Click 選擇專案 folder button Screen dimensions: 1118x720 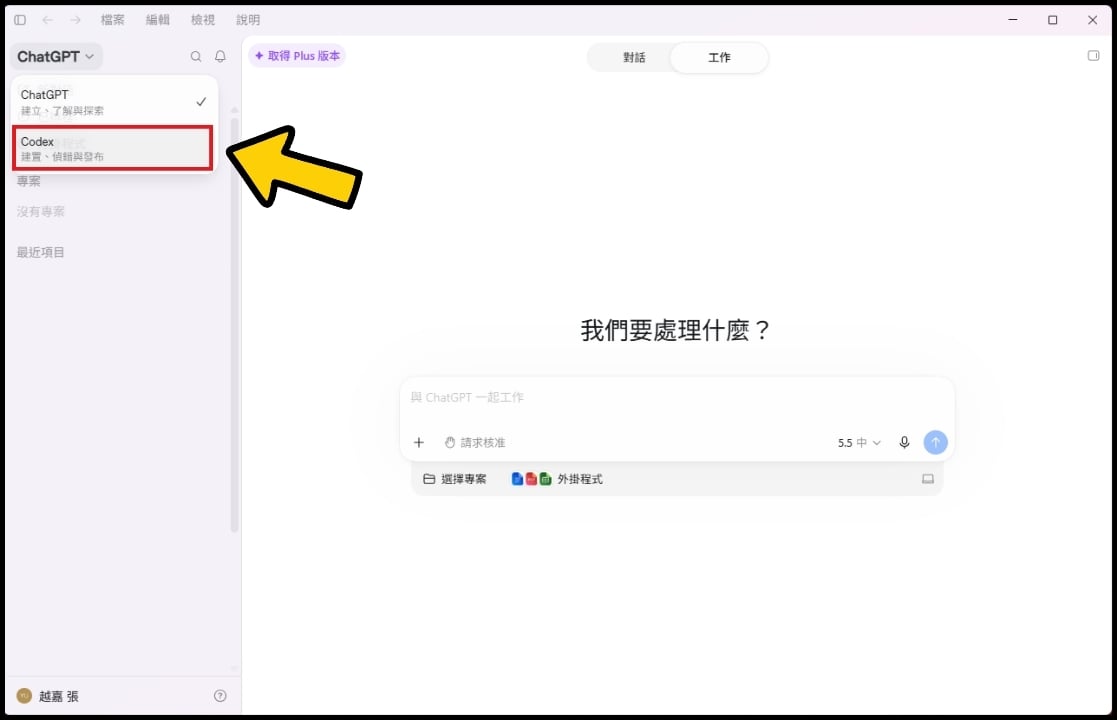pos(455,479)
